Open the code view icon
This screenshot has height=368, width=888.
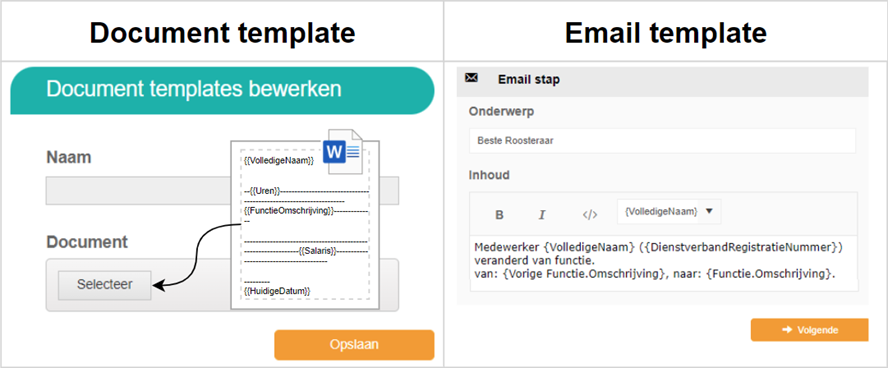click(590, 215)
